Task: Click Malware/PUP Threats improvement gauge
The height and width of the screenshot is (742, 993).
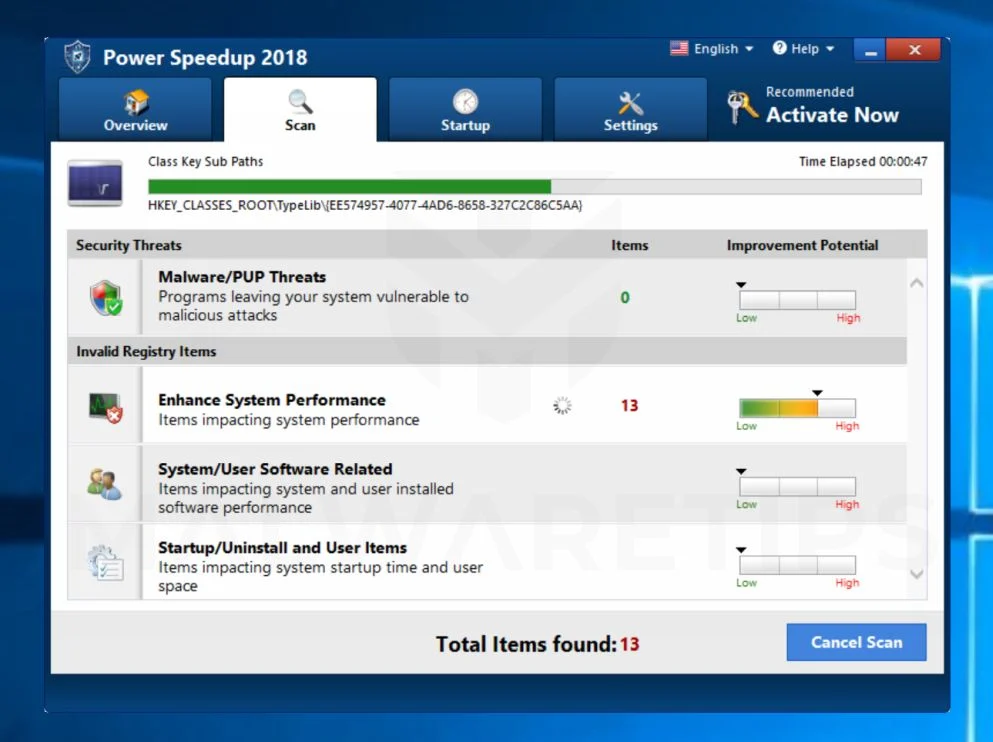Action: point(797,299)
